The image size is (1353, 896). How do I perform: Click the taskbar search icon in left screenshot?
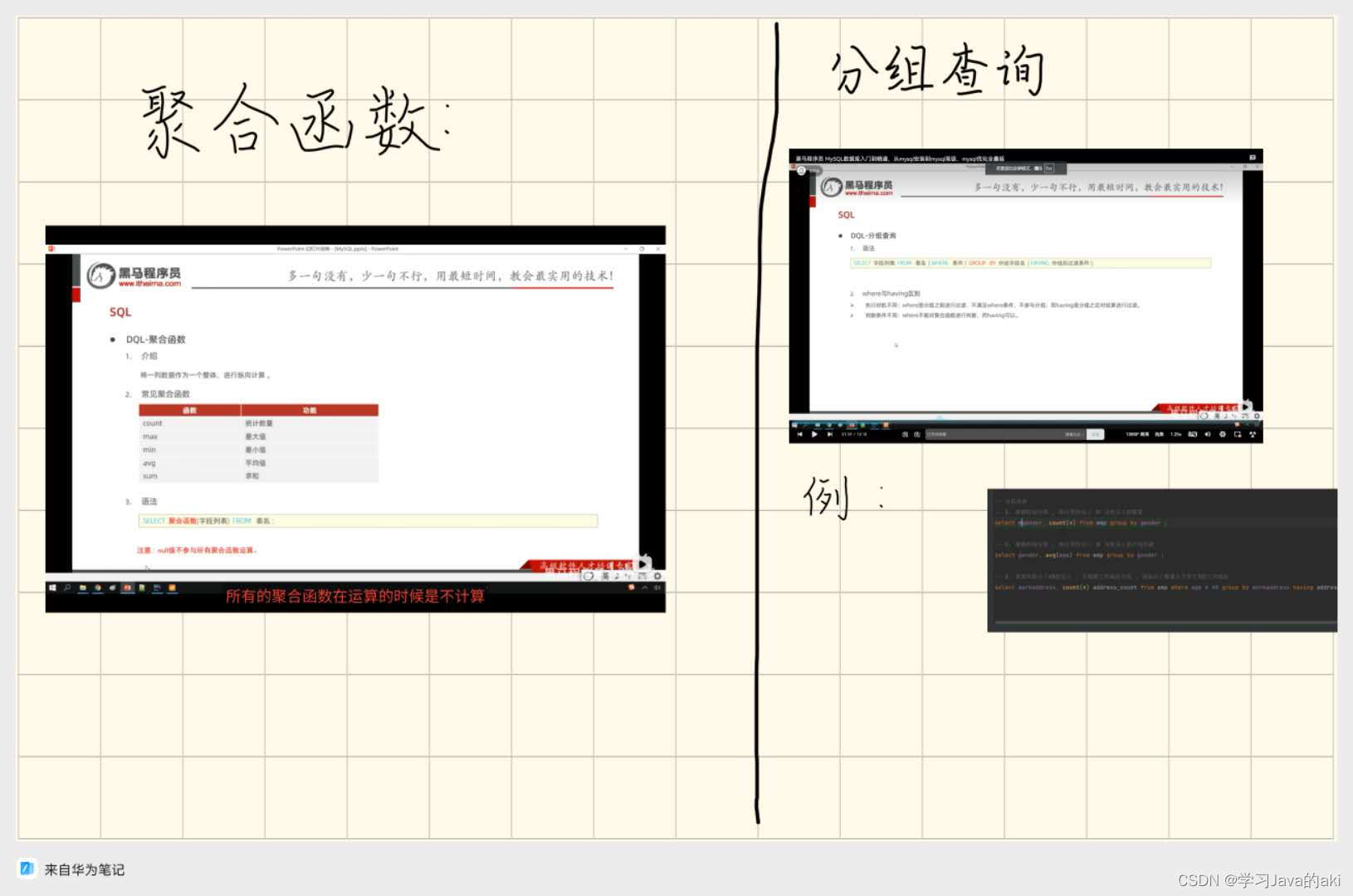(67, 587)
